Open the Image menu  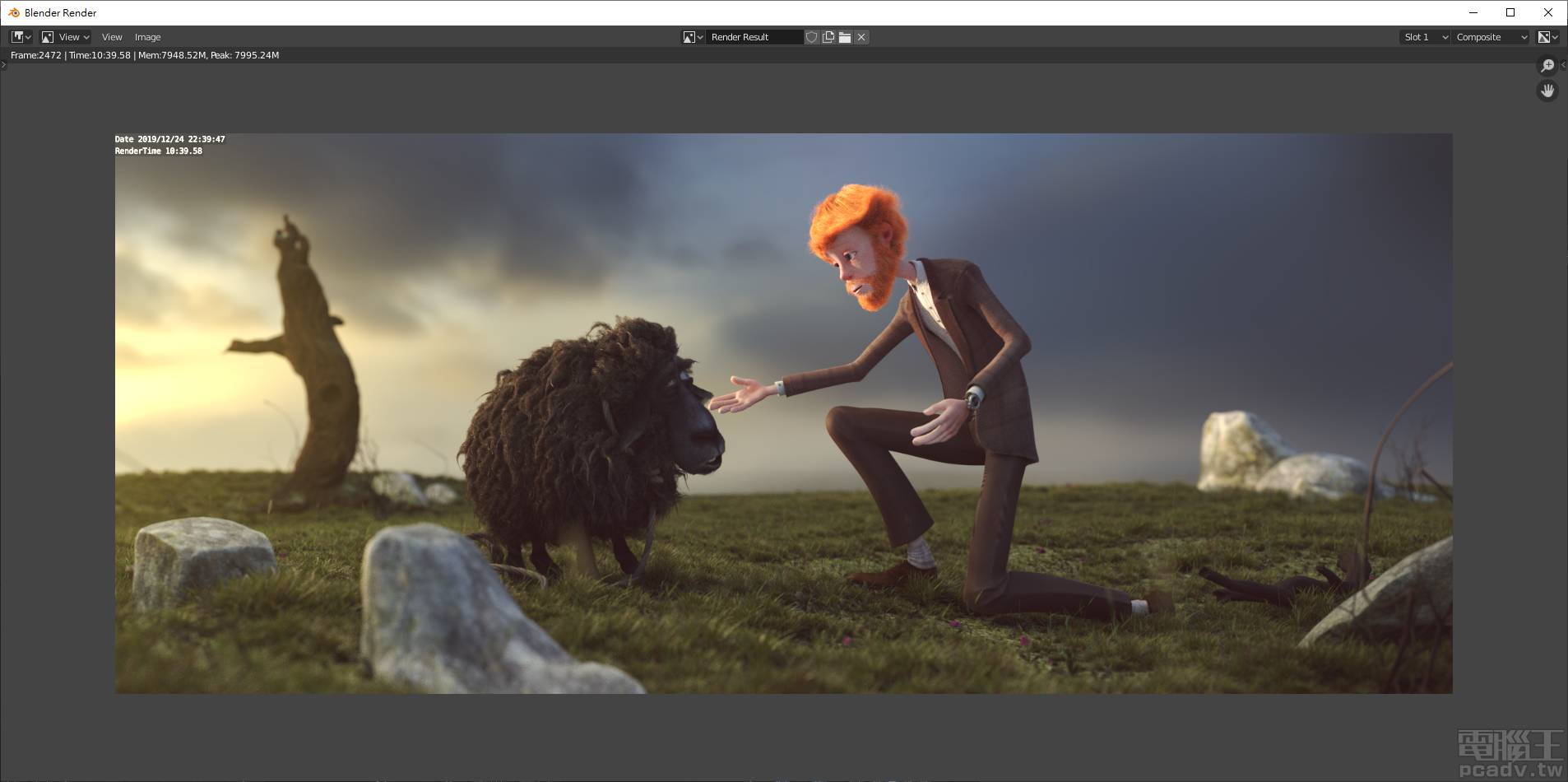click(x=147, y=37)
